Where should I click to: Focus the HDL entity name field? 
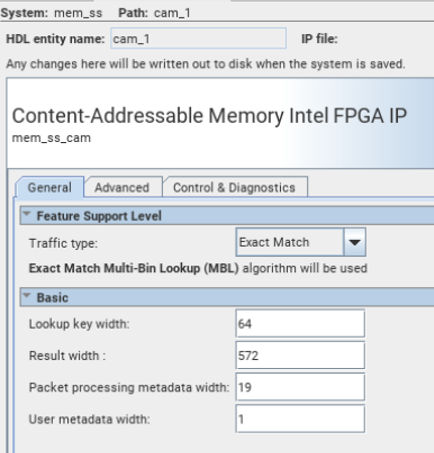click(198, 39)
